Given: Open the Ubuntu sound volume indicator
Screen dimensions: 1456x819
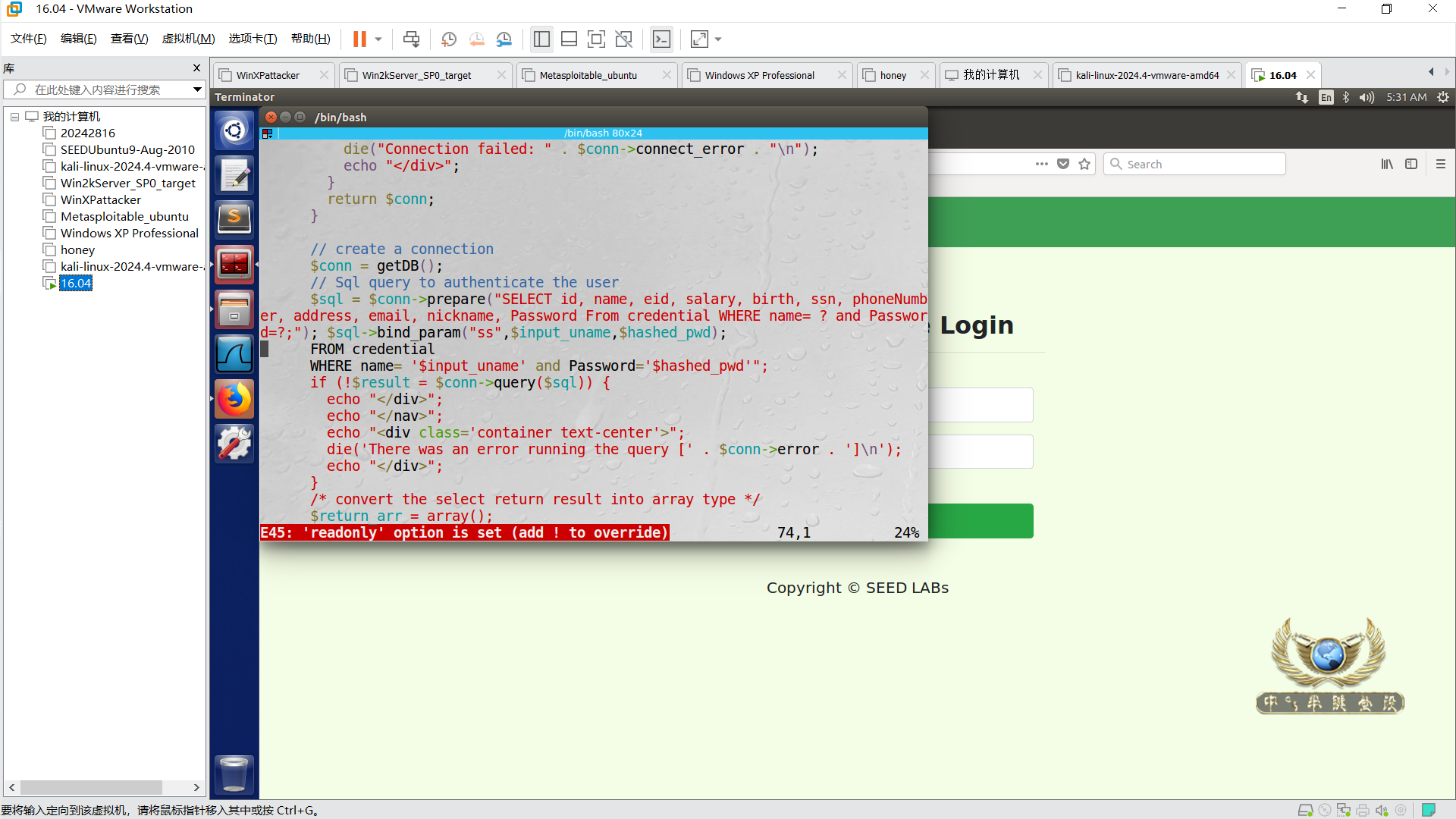Looking at the screenshot, I should point(1367,97).
